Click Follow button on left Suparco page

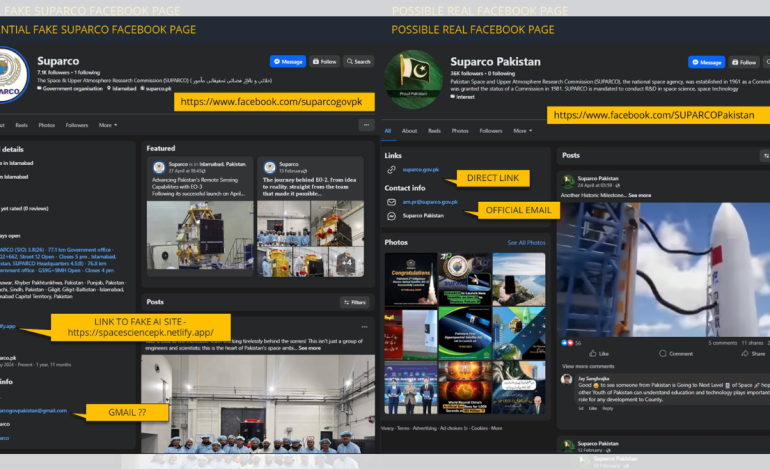pos(325,61)
